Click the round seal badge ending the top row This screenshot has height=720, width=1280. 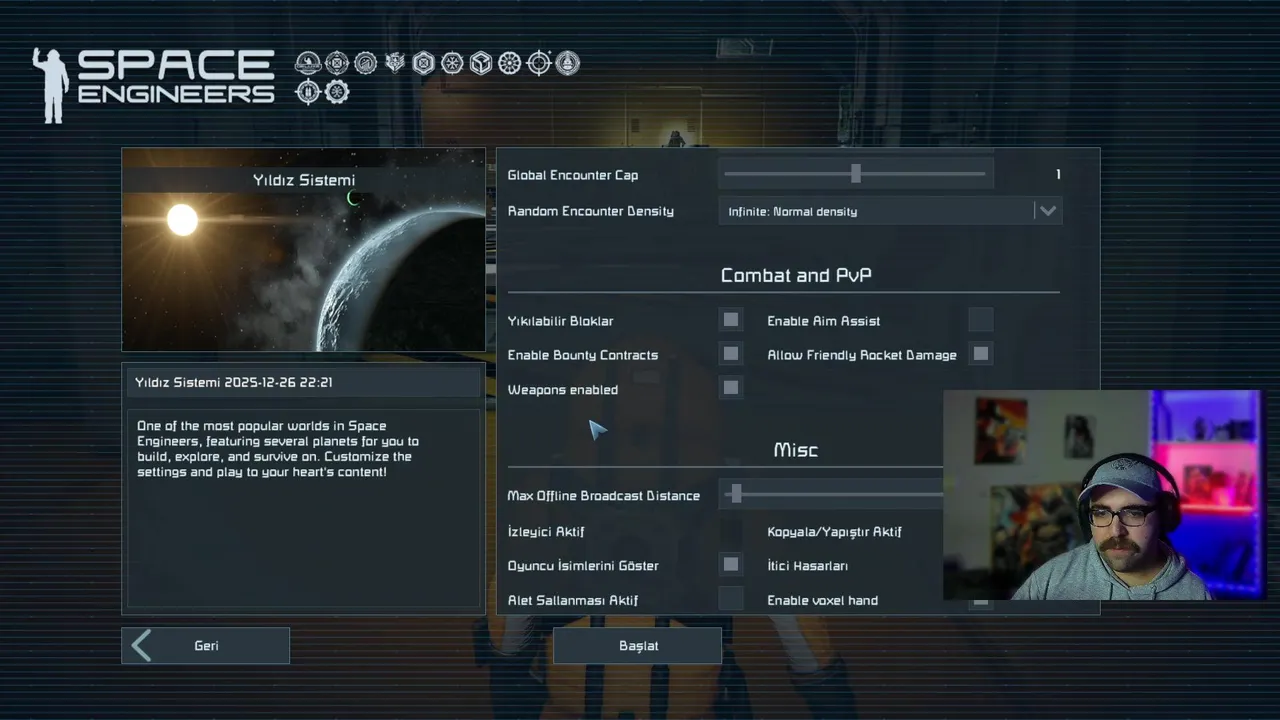[x=567, y=63]
